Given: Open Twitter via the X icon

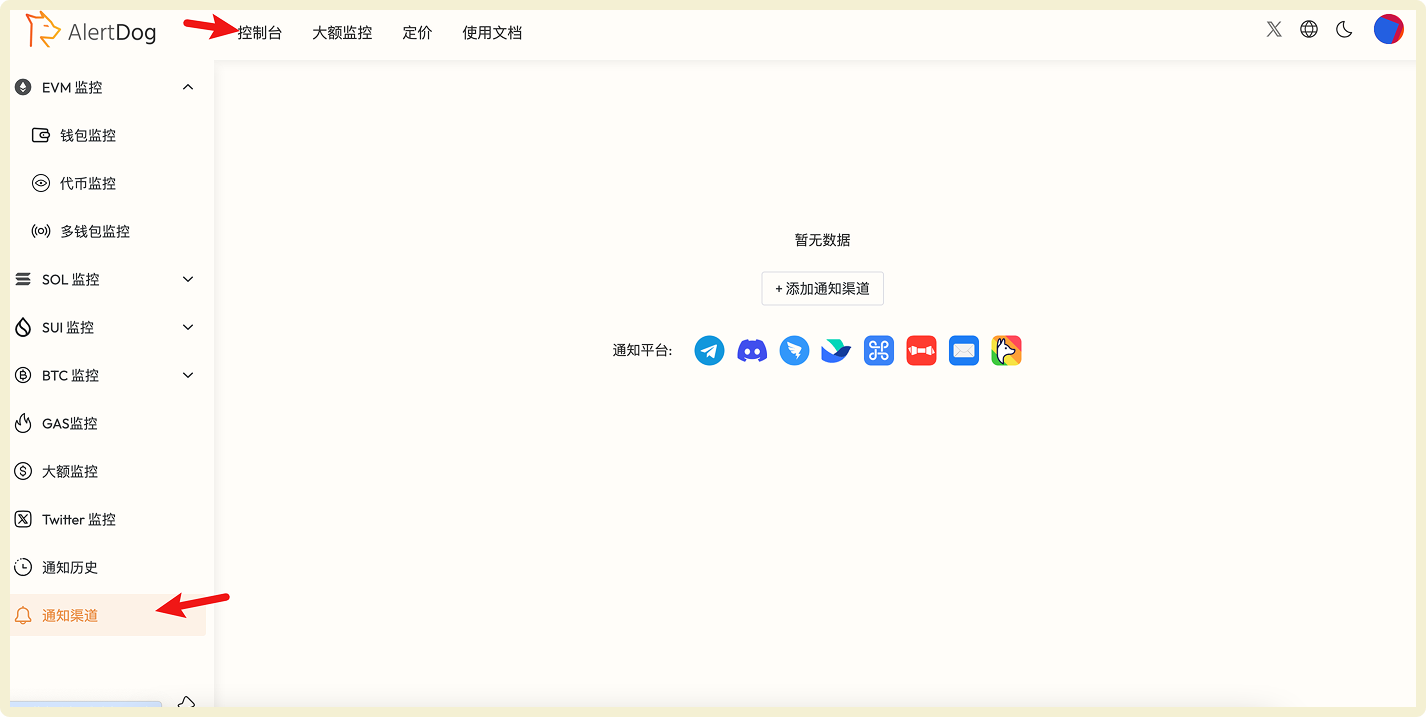Looking at the screenshot, I should click(x=1273, y=29).
